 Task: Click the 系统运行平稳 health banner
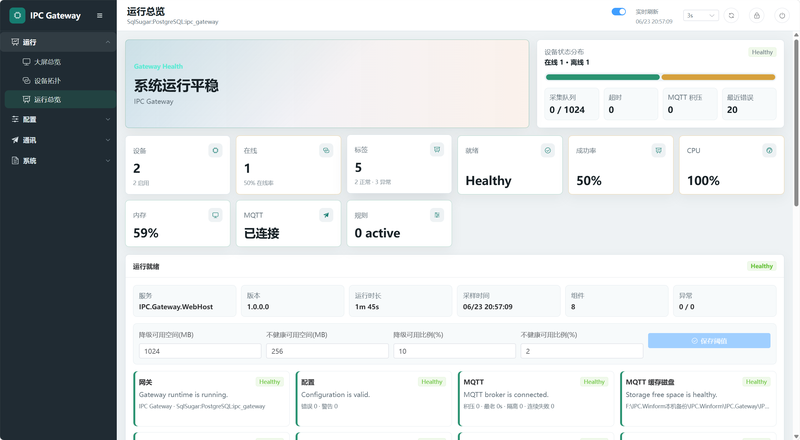[327, 84]
